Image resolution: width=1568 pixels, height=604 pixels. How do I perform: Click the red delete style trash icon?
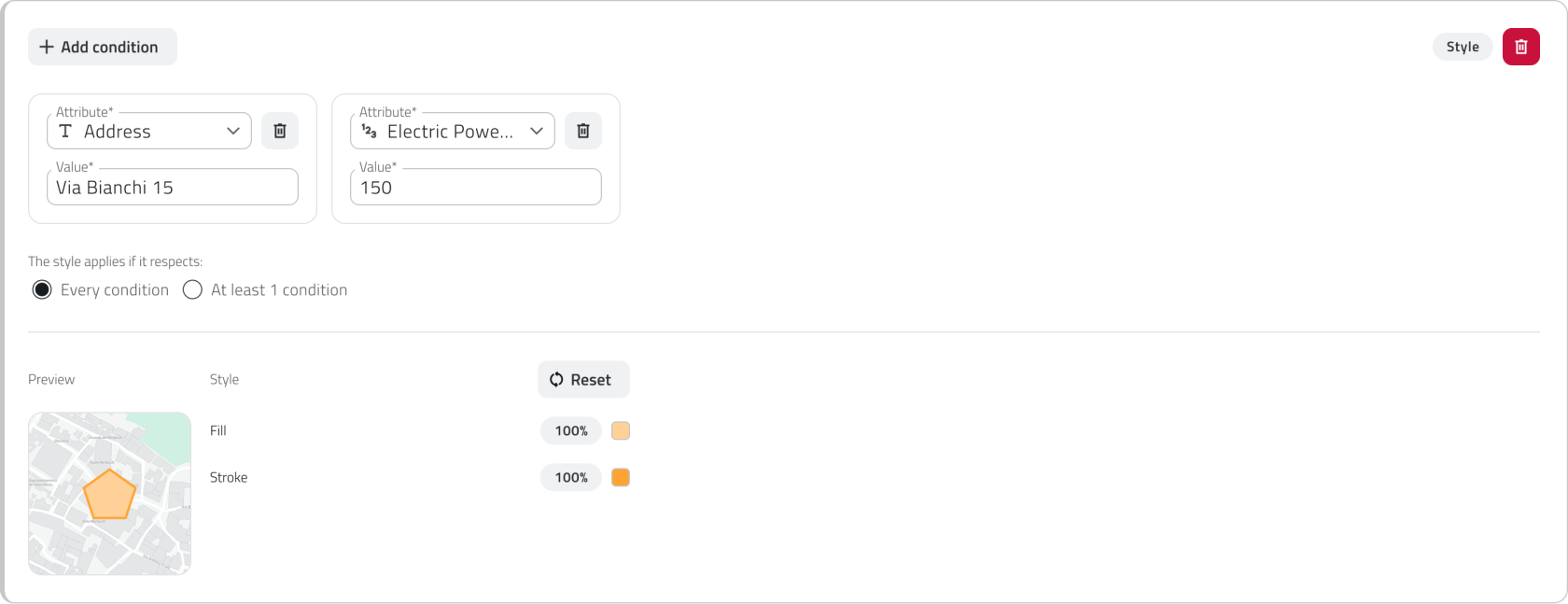pyautogui.click(x=1520, y=47)
